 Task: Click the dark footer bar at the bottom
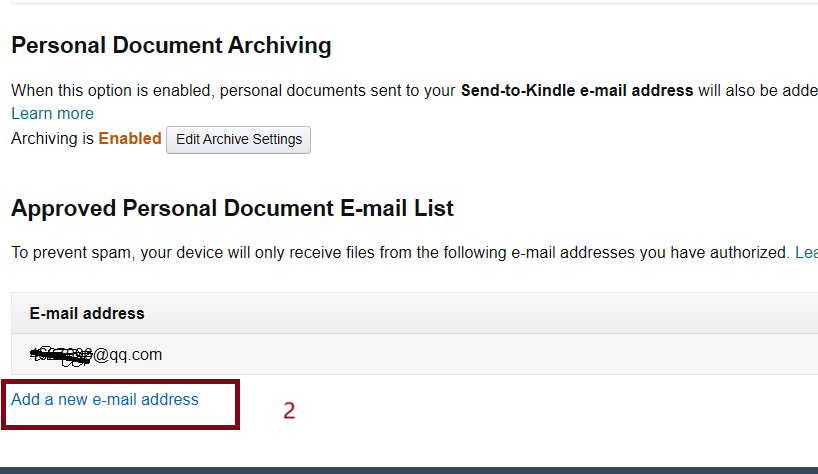point(409,470)
